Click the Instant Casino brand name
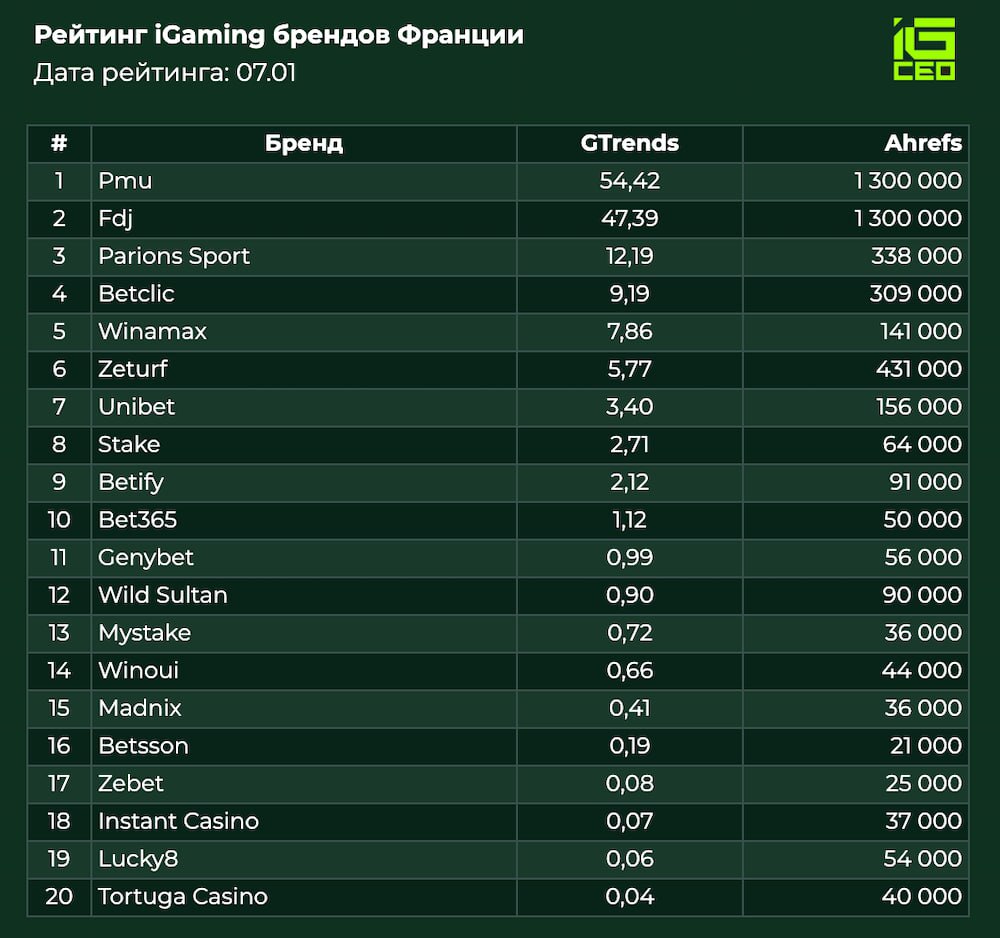This screenshot has height=938, width=1000. (x=178, y=821)
